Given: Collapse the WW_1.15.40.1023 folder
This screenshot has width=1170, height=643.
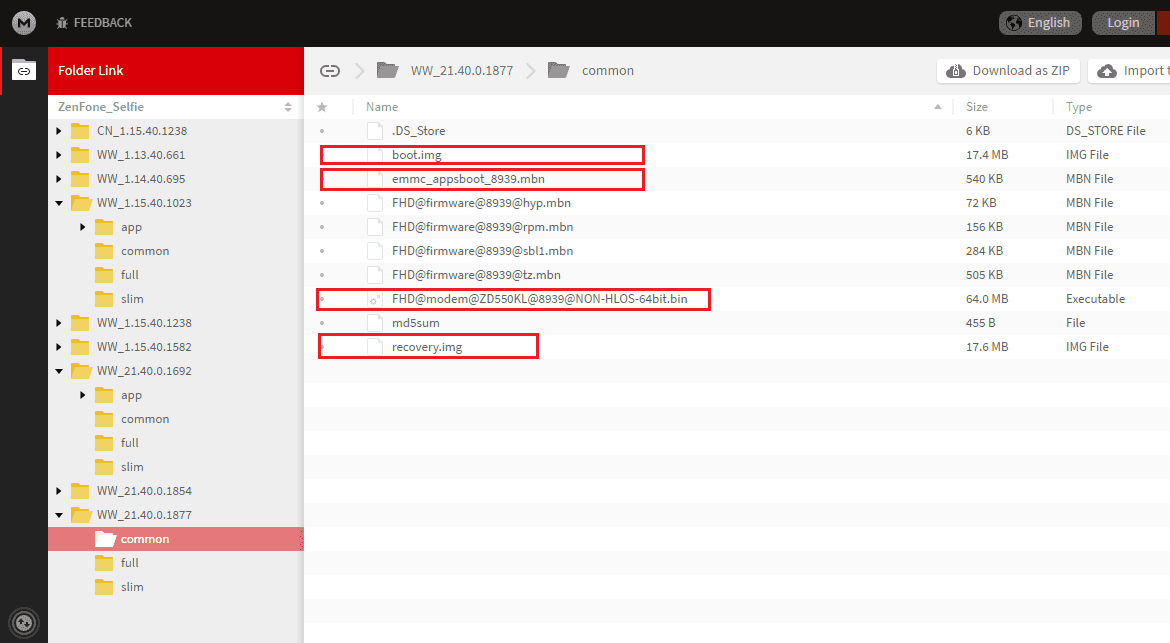Looking at the screenshot, I should click(x=59, y=203).
